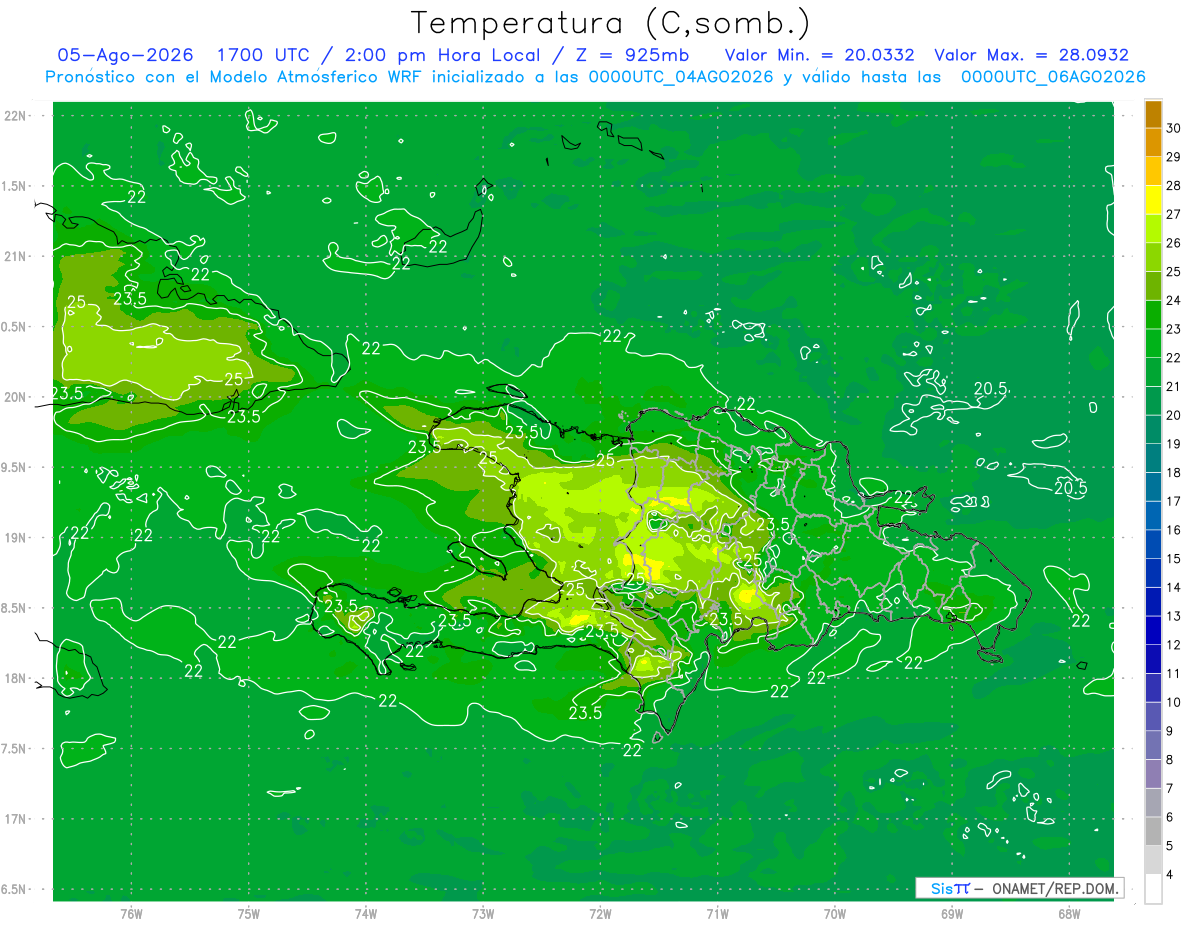
Task: Click the "72W" longitude axis label
Action: click(600, 914)
